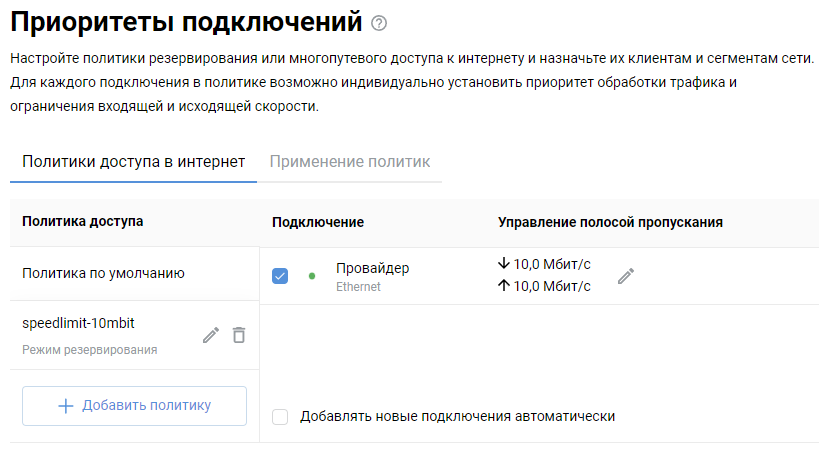Click the green status dot for Провайдер
This screenshot has width=828, height=450.
[311, 276]
